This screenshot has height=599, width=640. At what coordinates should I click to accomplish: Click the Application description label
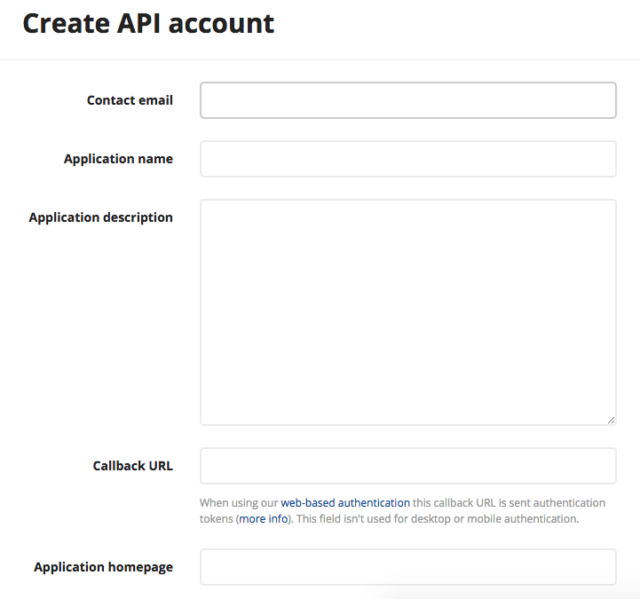tap(101, 217)
